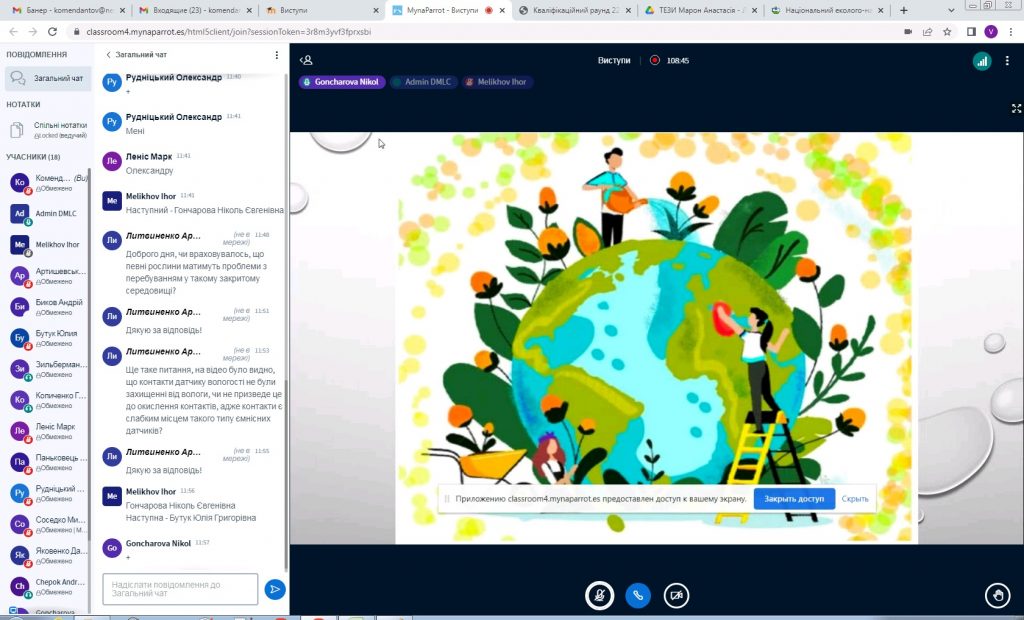
Task: Open chat options three-dot menu
Action: point(277,55)
